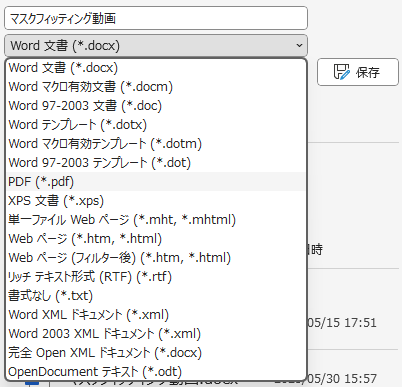Select OpenDocument テキスト (*.odt)
The image size is (402, 387).
click(x=156, y=372)
